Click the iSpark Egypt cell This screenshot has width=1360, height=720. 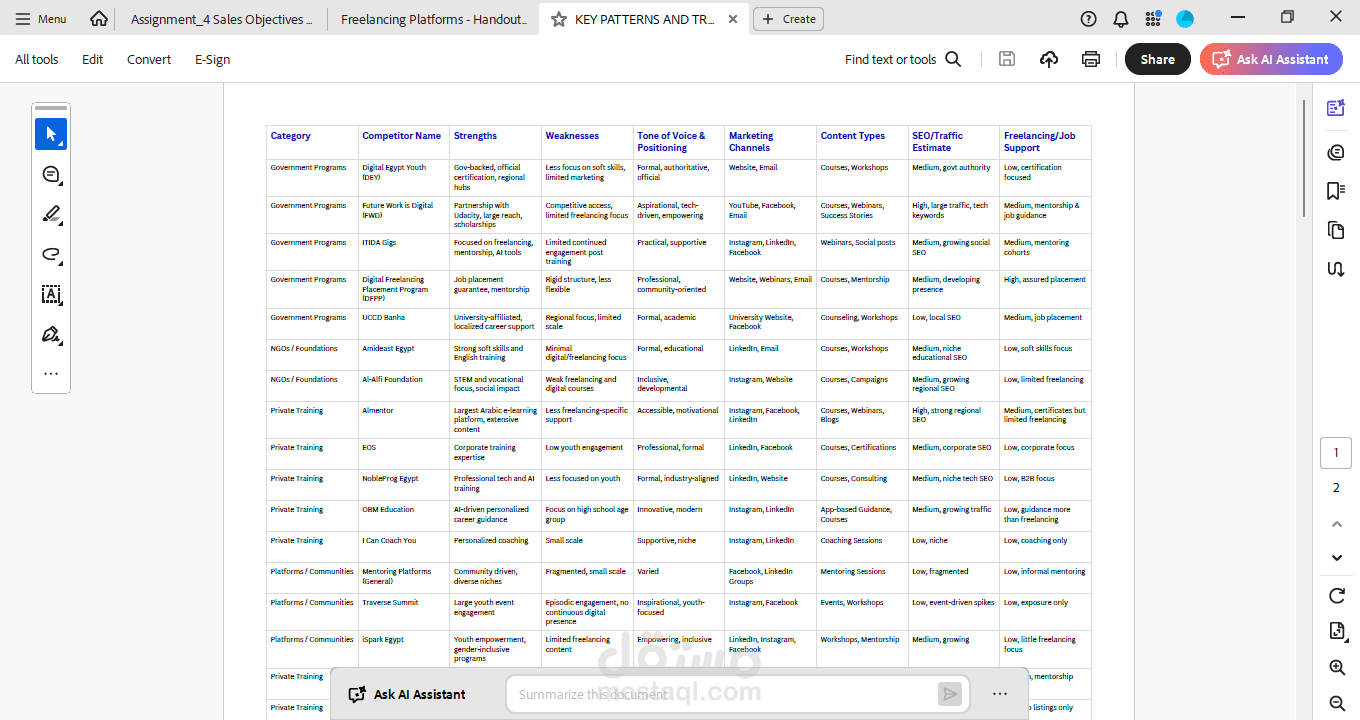pyautogui.click(x=383, y=640)
